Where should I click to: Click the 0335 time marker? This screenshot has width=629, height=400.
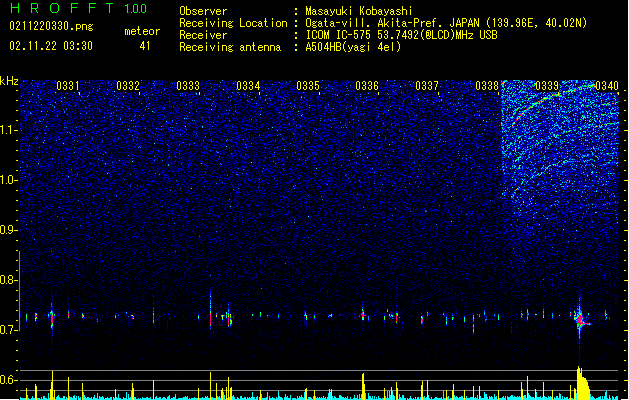[x=308, y=86]
